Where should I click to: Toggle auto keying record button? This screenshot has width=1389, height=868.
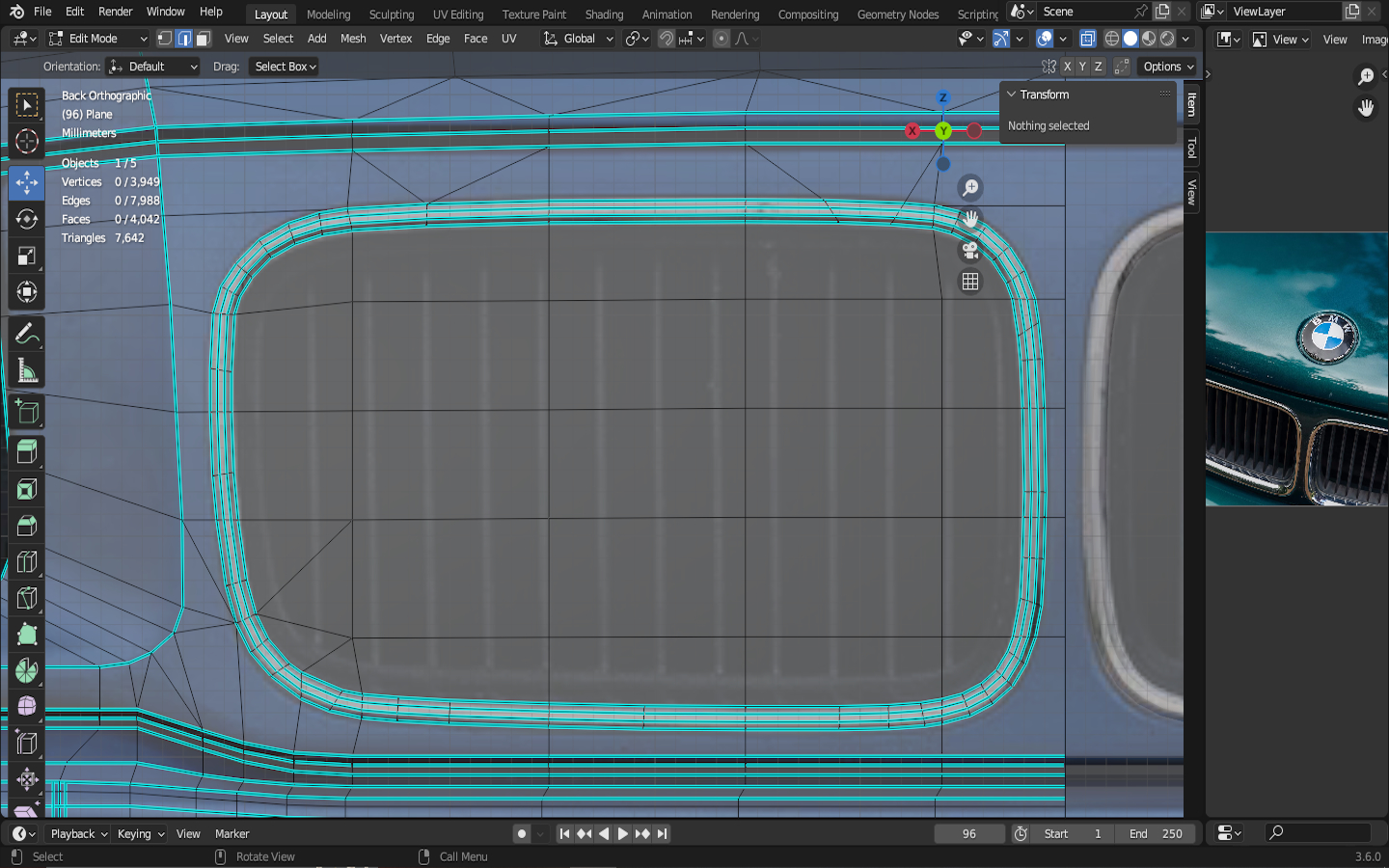pos(522,833)
